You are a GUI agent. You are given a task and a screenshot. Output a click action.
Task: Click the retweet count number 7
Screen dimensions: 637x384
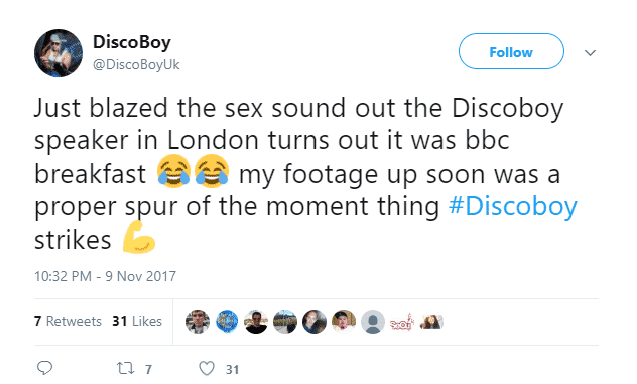(x=148, y=369)
